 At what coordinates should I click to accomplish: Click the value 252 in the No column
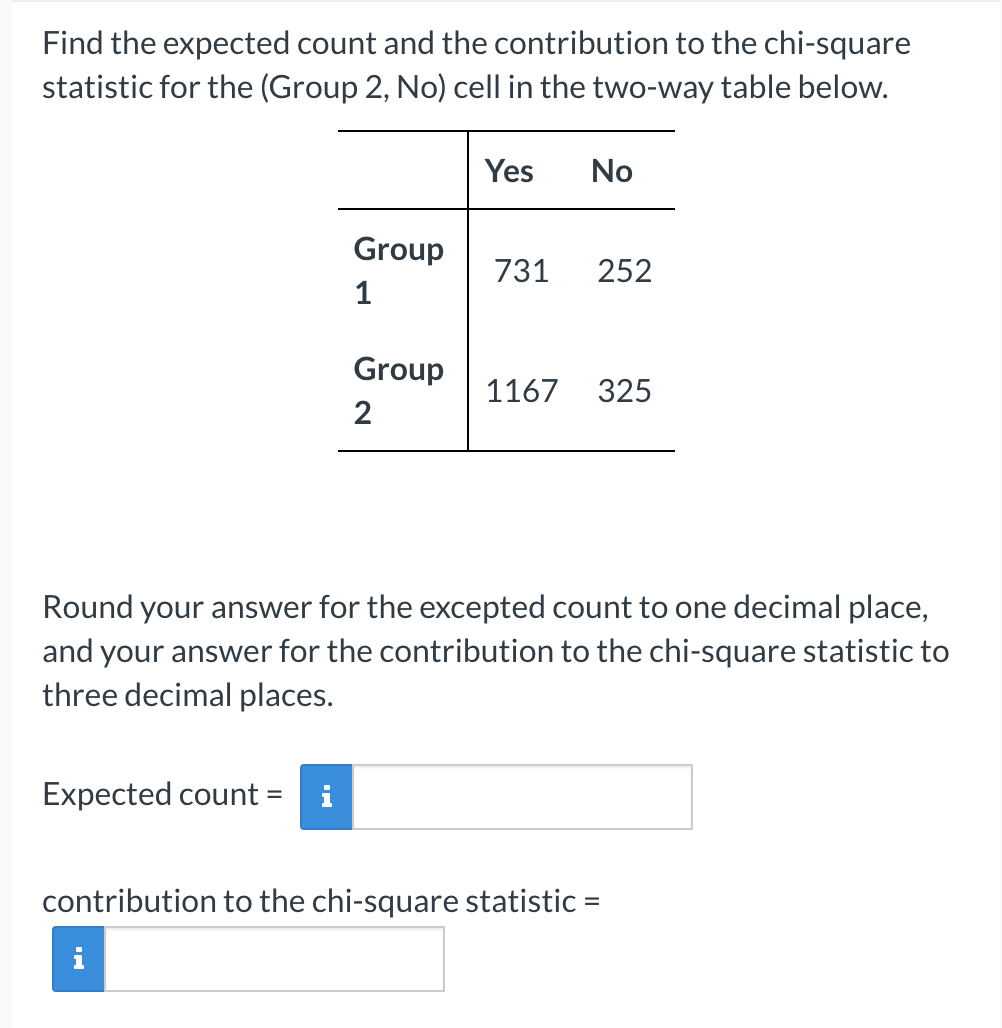click(624, 271)
